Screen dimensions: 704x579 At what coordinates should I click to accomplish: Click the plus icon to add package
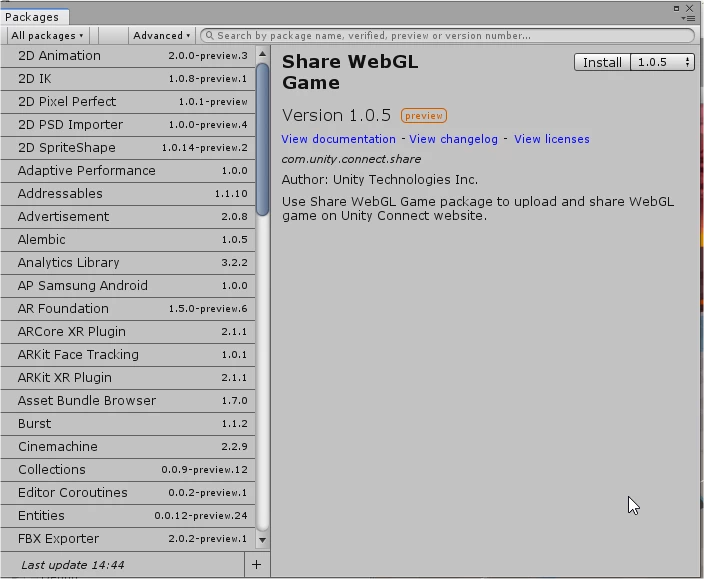tap(257, 565)
